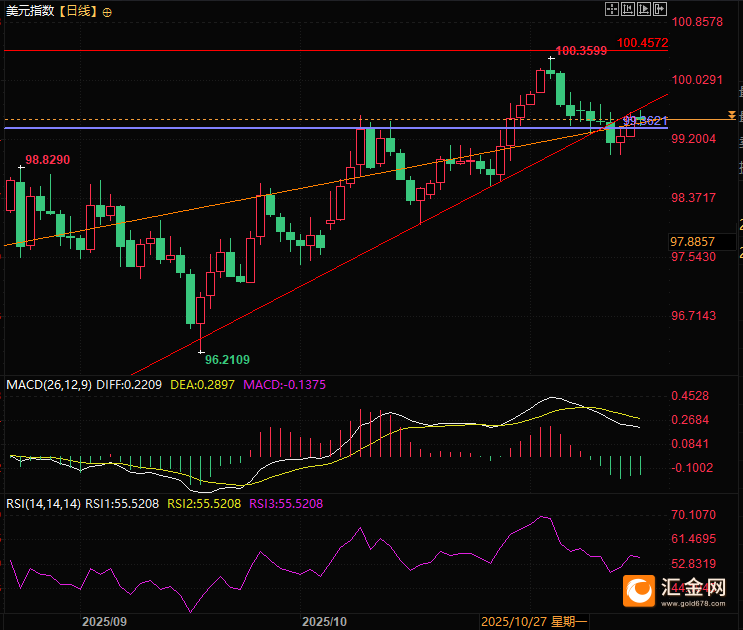Viewport: 743px width, 630px height.
Task: Click the jump-to-start chart axis icon
Action: tap(628, 9)
